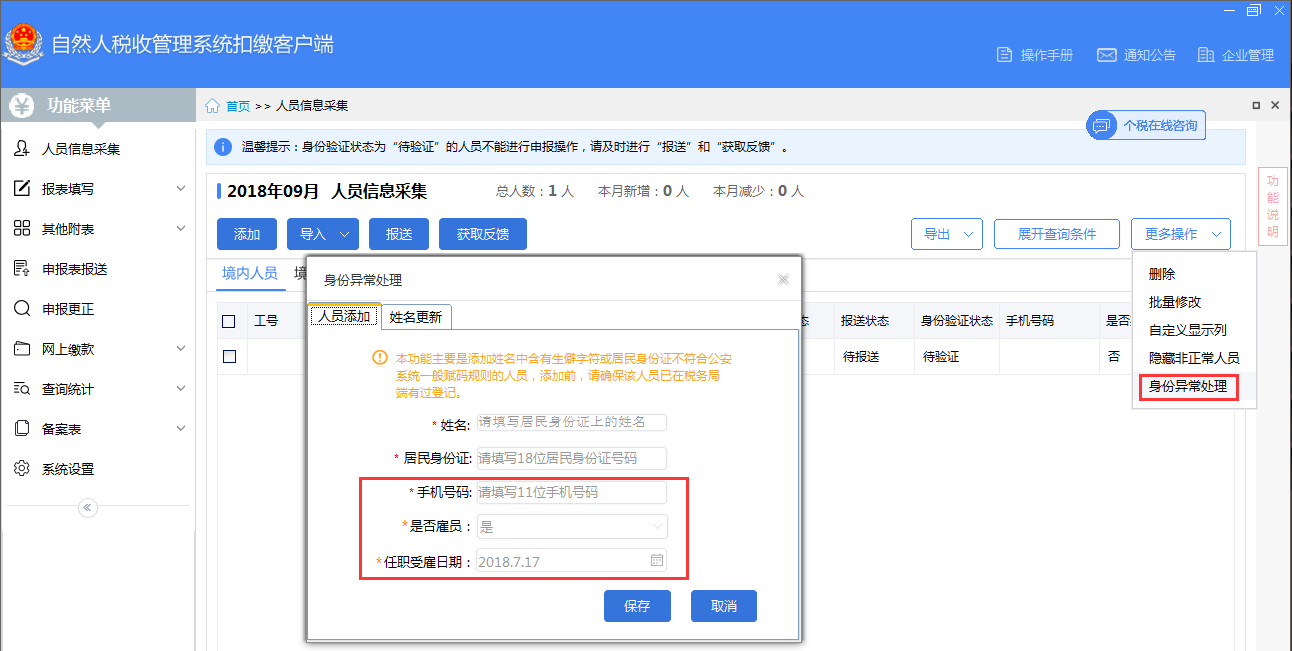Screen dimensions: 1292x651
Task: Select 隐藏非正常人员 menu entry
Action: tap(1194, 358)
